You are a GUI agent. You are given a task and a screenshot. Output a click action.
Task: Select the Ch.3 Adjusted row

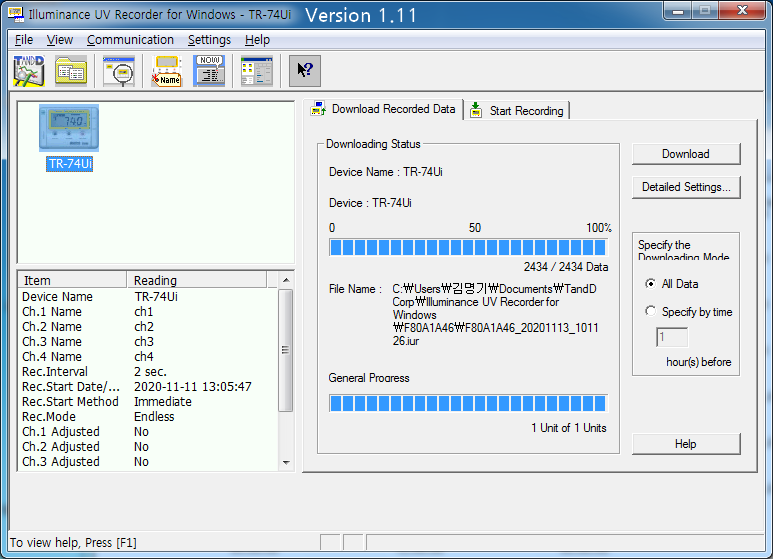148,462
